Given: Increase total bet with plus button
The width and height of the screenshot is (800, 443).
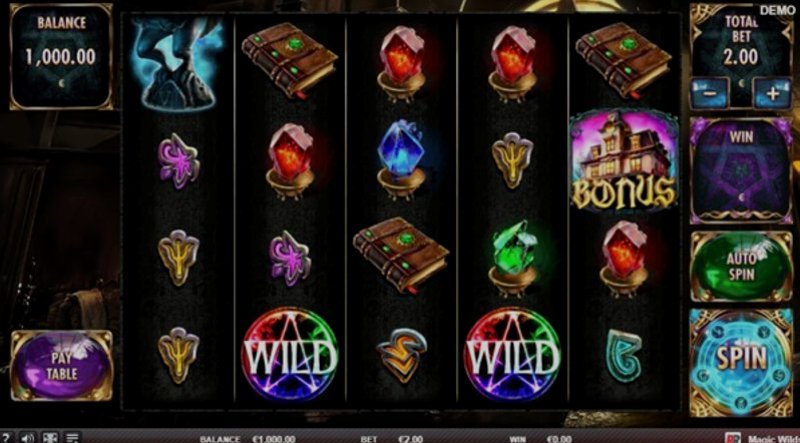Looking at the screenshot, I should coord(772,93).
